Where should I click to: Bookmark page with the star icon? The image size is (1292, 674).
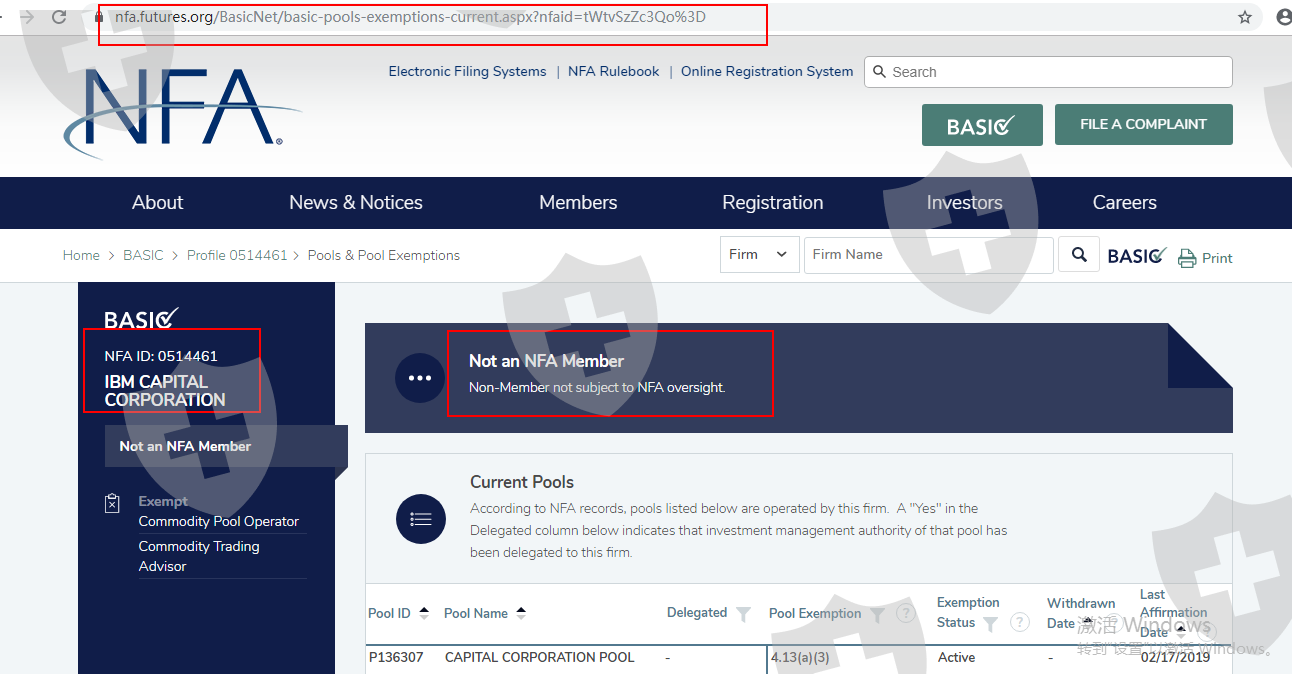coord(1245,17)
